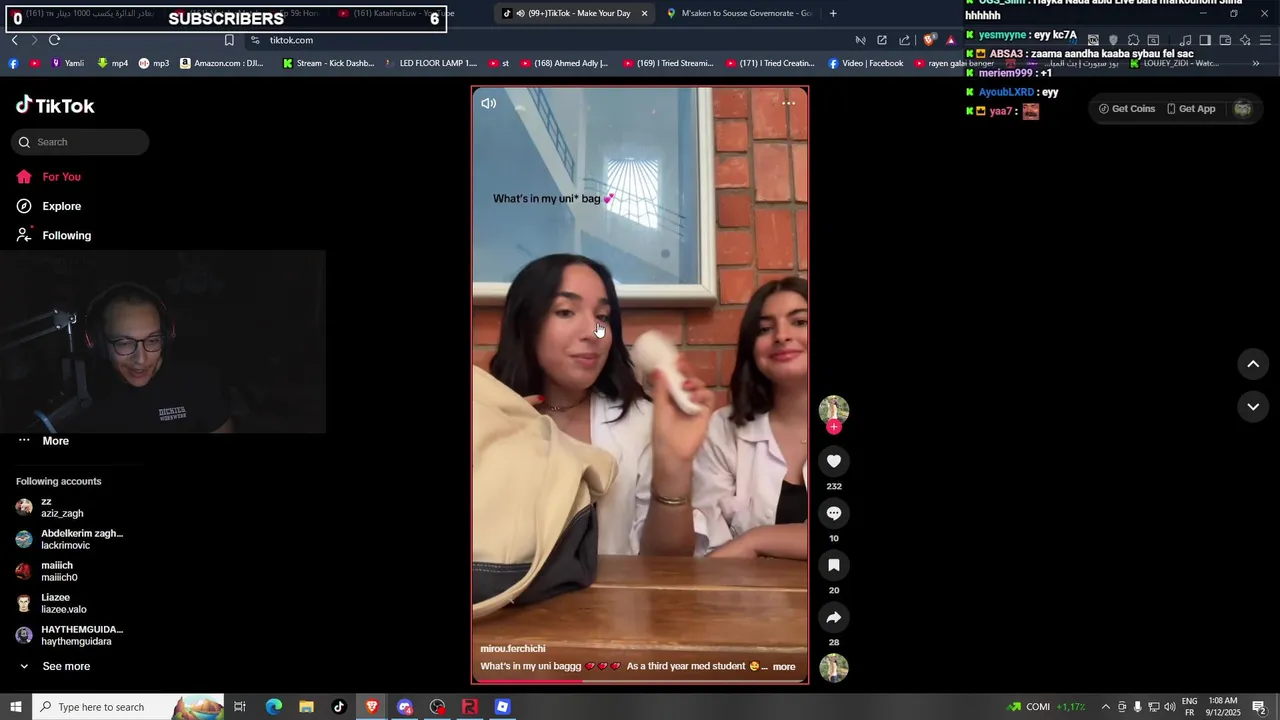Click the browser share page icon

pyautogui.click(x=904, y=40)
